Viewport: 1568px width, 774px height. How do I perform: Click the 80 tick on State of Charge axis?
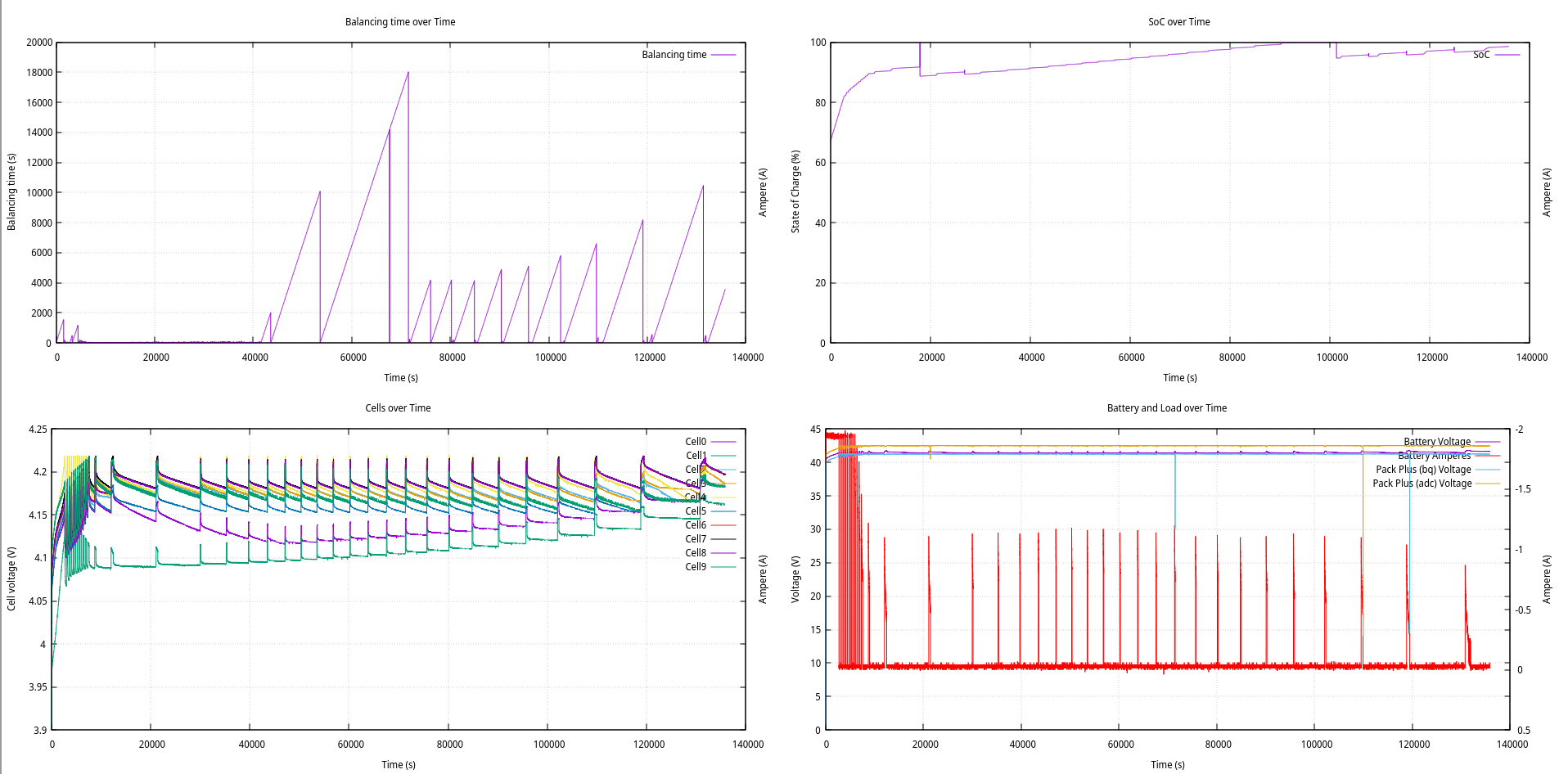[x=820, y=103]
